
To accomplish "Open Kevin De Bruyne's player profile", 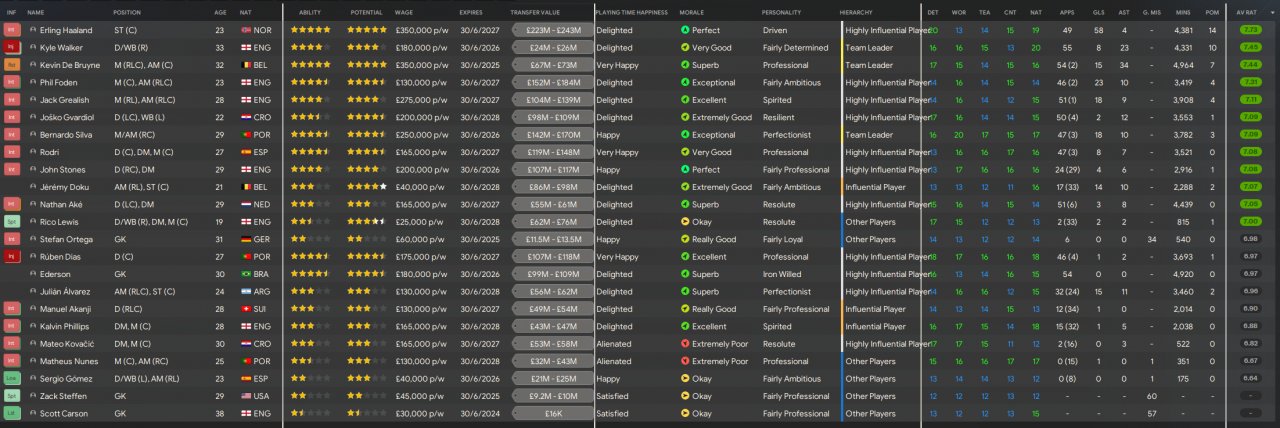I will pyautogui.click(x=70, y=65).
